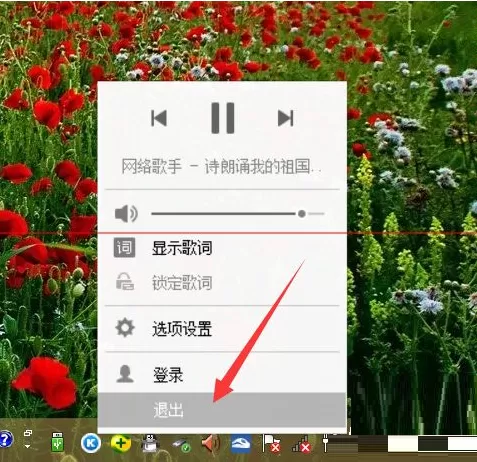Viewport: 477px width, 462px height.
Task: Click the help question mark tray icon
Action: point(5,440)
